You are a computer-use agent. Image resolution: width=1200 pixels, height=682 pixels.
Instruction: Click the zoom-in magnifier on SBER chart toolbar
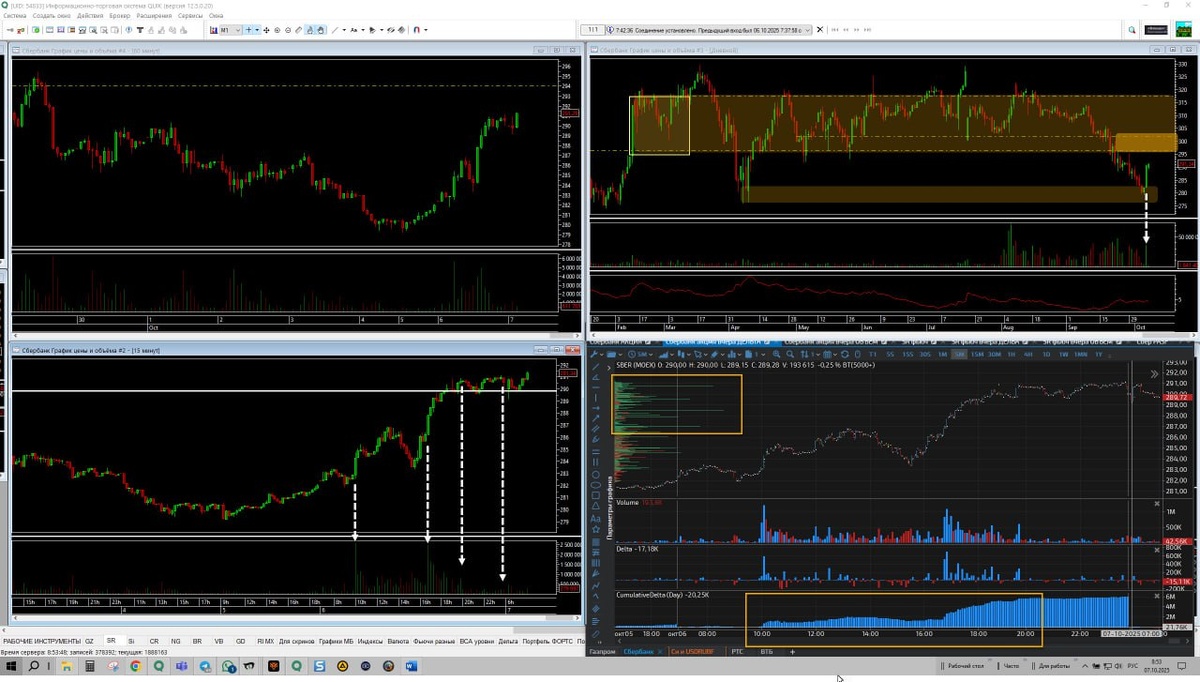point(776,354)
